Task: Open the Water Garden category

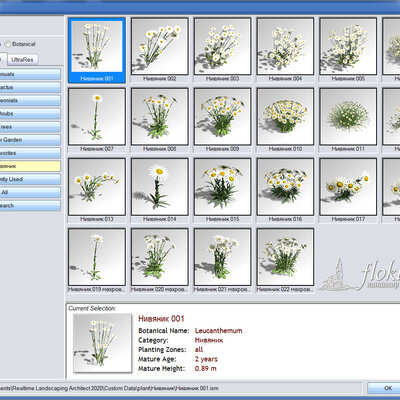Action: coord(30,140)
